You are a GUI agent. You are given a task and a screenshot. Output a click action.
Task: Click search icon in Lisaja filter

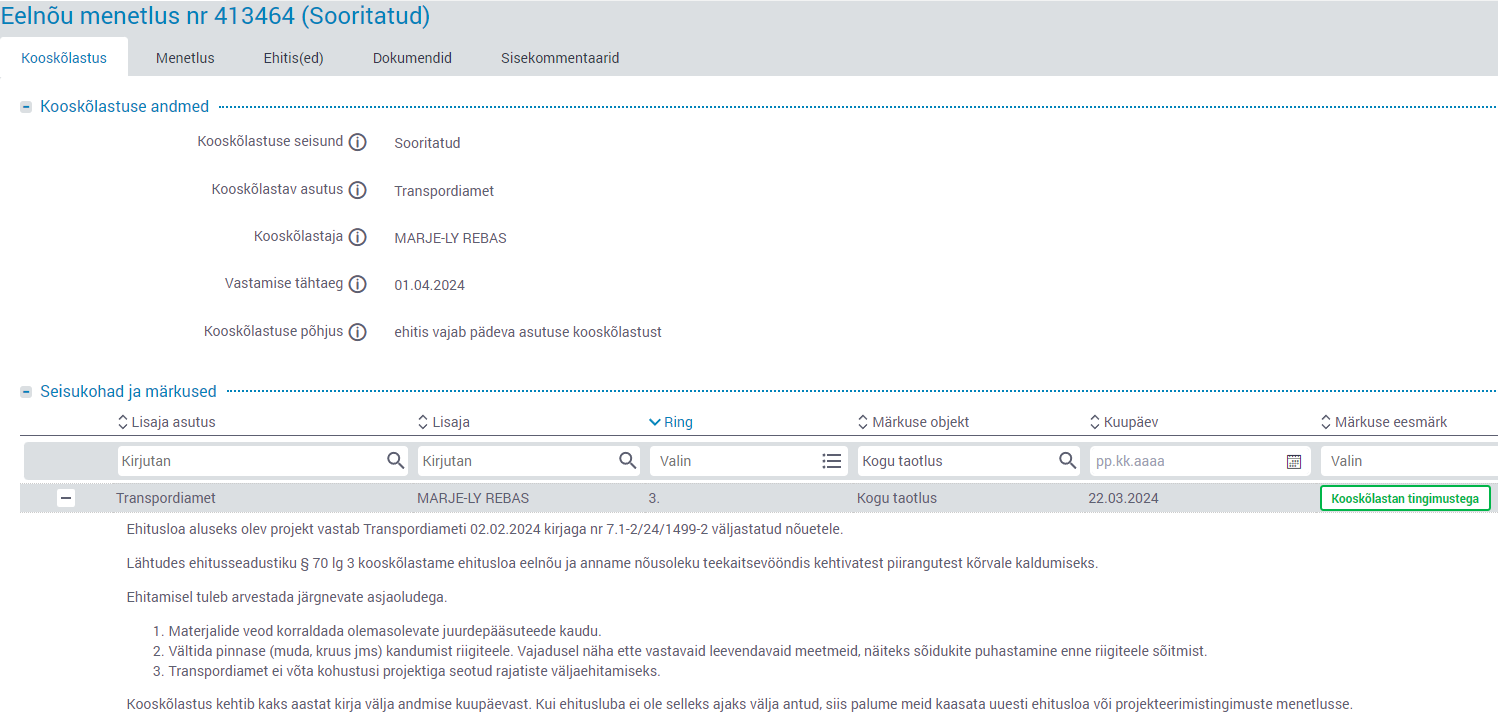627,461
